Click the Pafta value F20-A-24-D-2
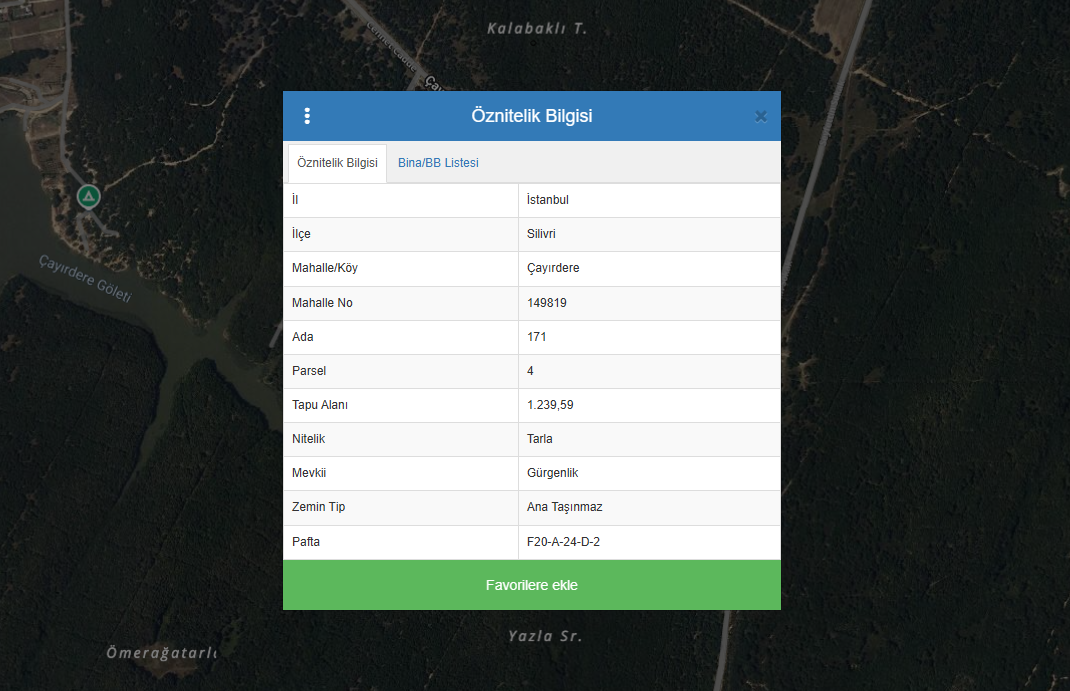The width and height of the screenshot is (1070, 691). [x=563, y=542]
